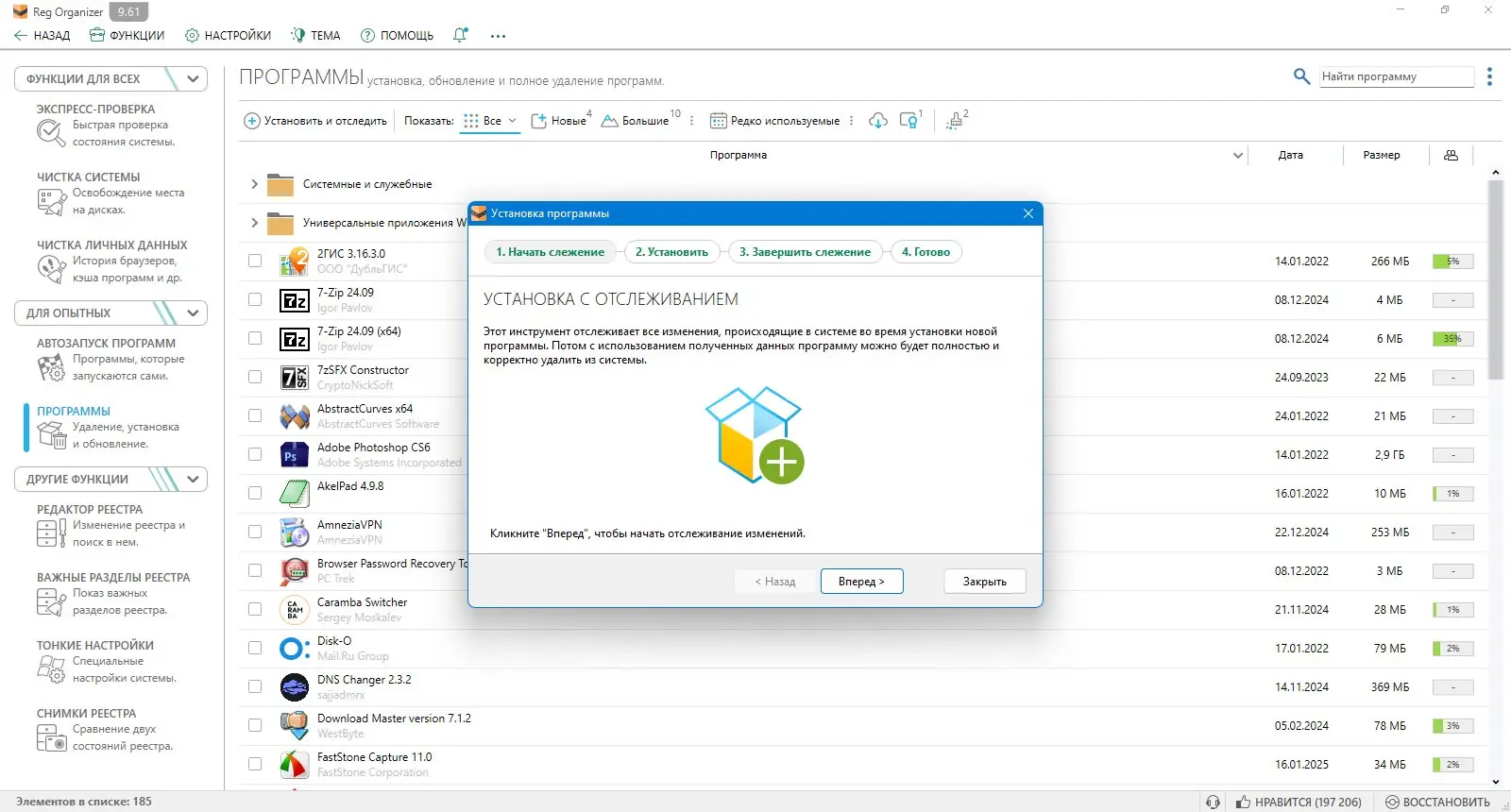Tick the checkbox for FastStone Capture 11.0
The width and height of the screenshot is (1511, 812).
click(255, 764)
